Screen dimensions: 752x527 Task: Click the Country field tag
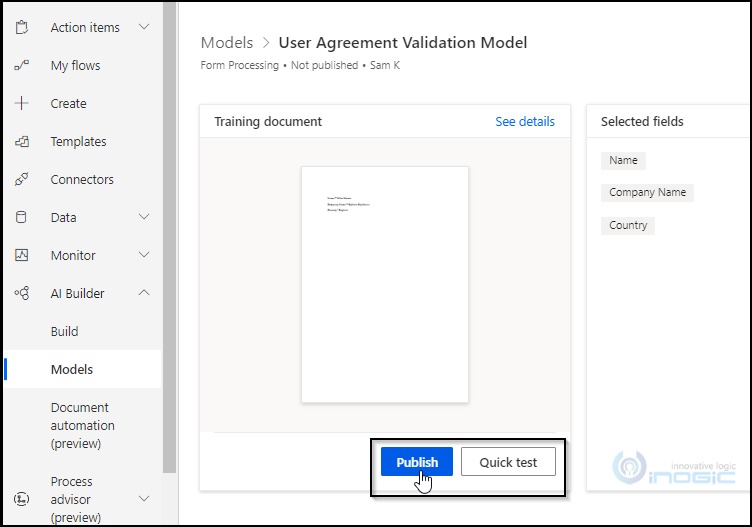pos(628,225)
